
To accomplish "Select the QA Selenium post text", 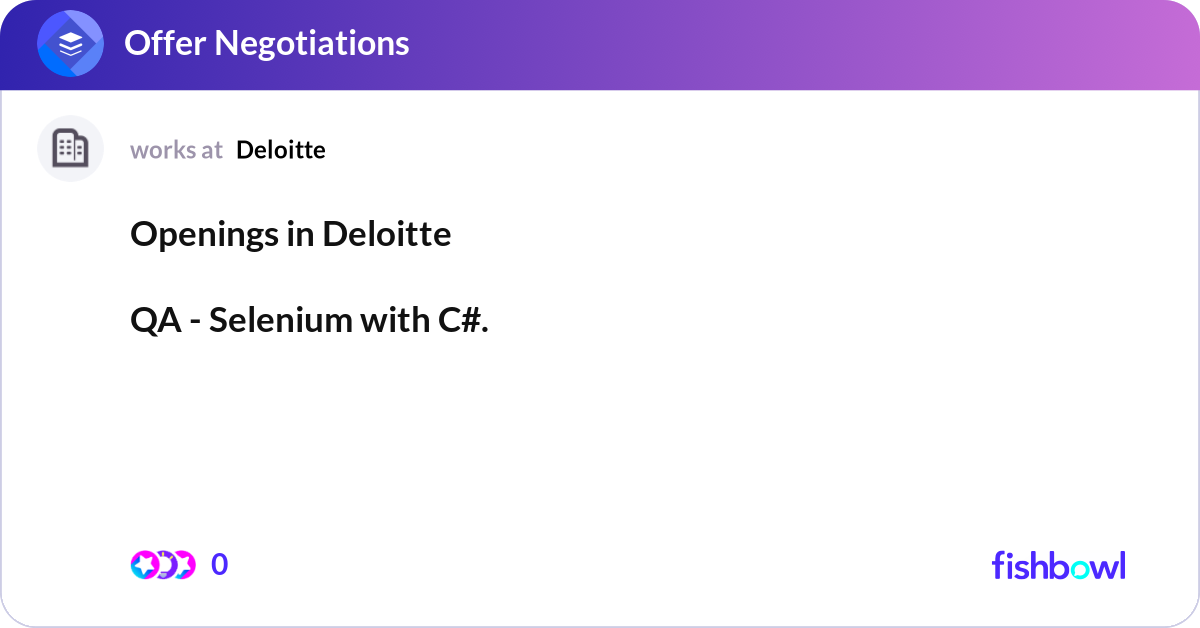I will (309, 320).
